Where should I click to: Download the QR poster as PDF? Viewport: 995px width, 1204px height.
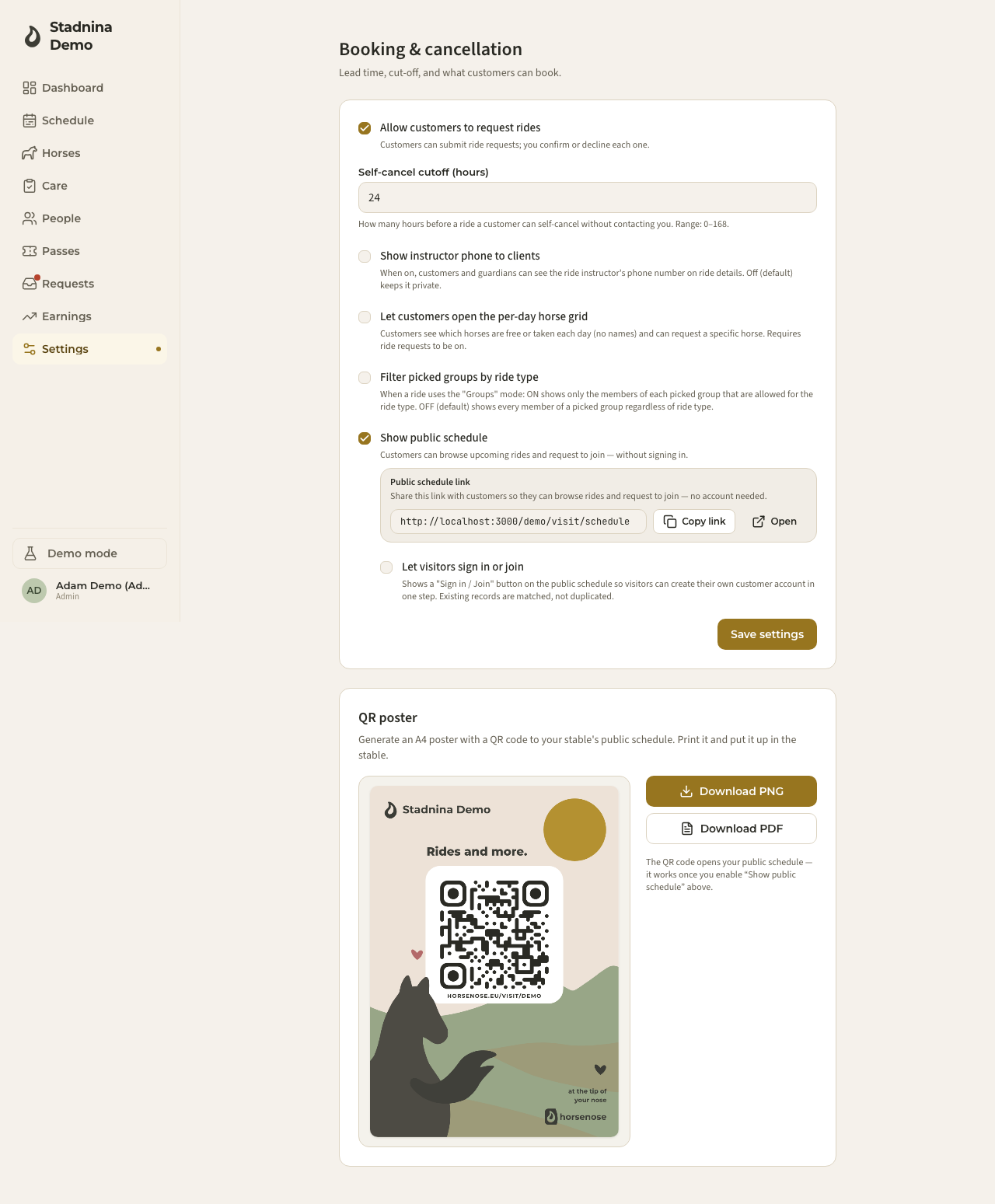(731, 829)
